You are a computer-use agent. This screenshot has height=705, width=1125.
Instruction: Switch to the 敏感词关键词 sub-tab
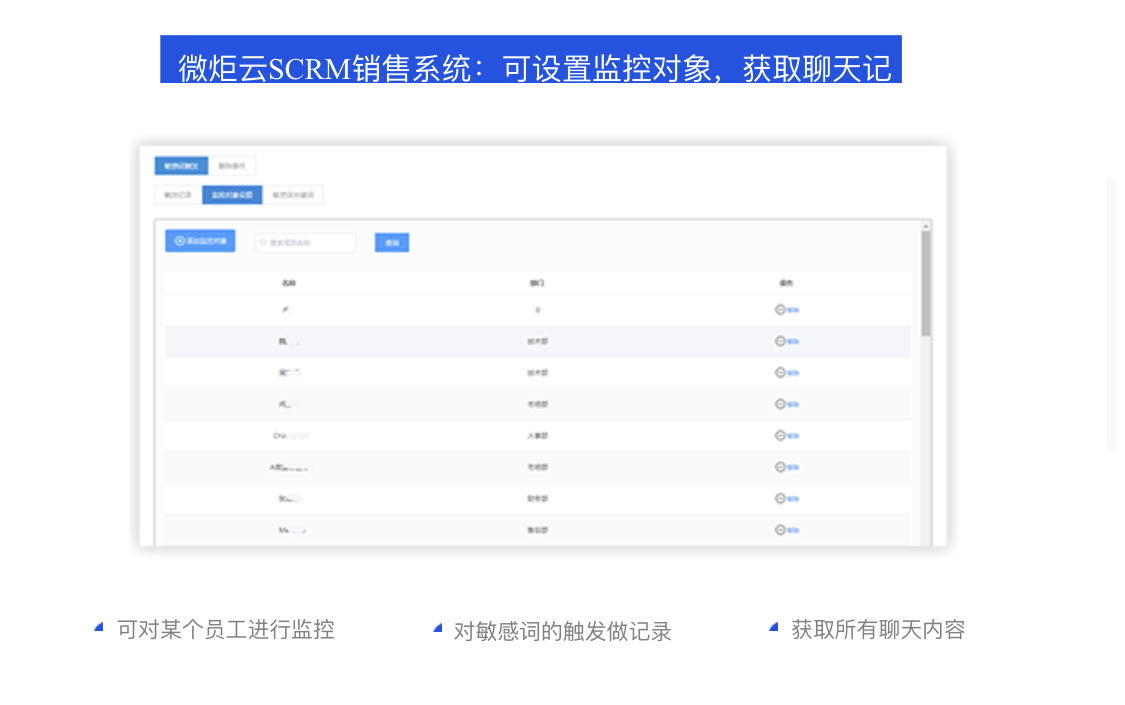point(293,195)
